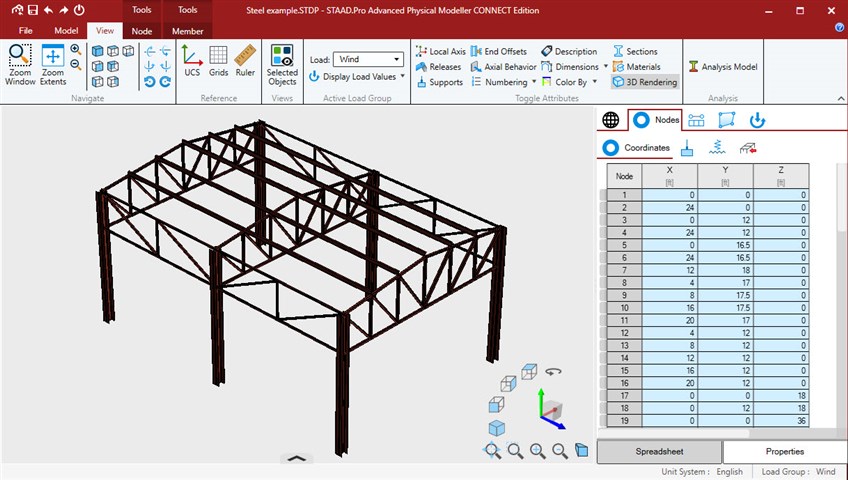Select row header for node 7
Image resolution: width=848 pixels, height=480 pixels.
pos(624,270)
